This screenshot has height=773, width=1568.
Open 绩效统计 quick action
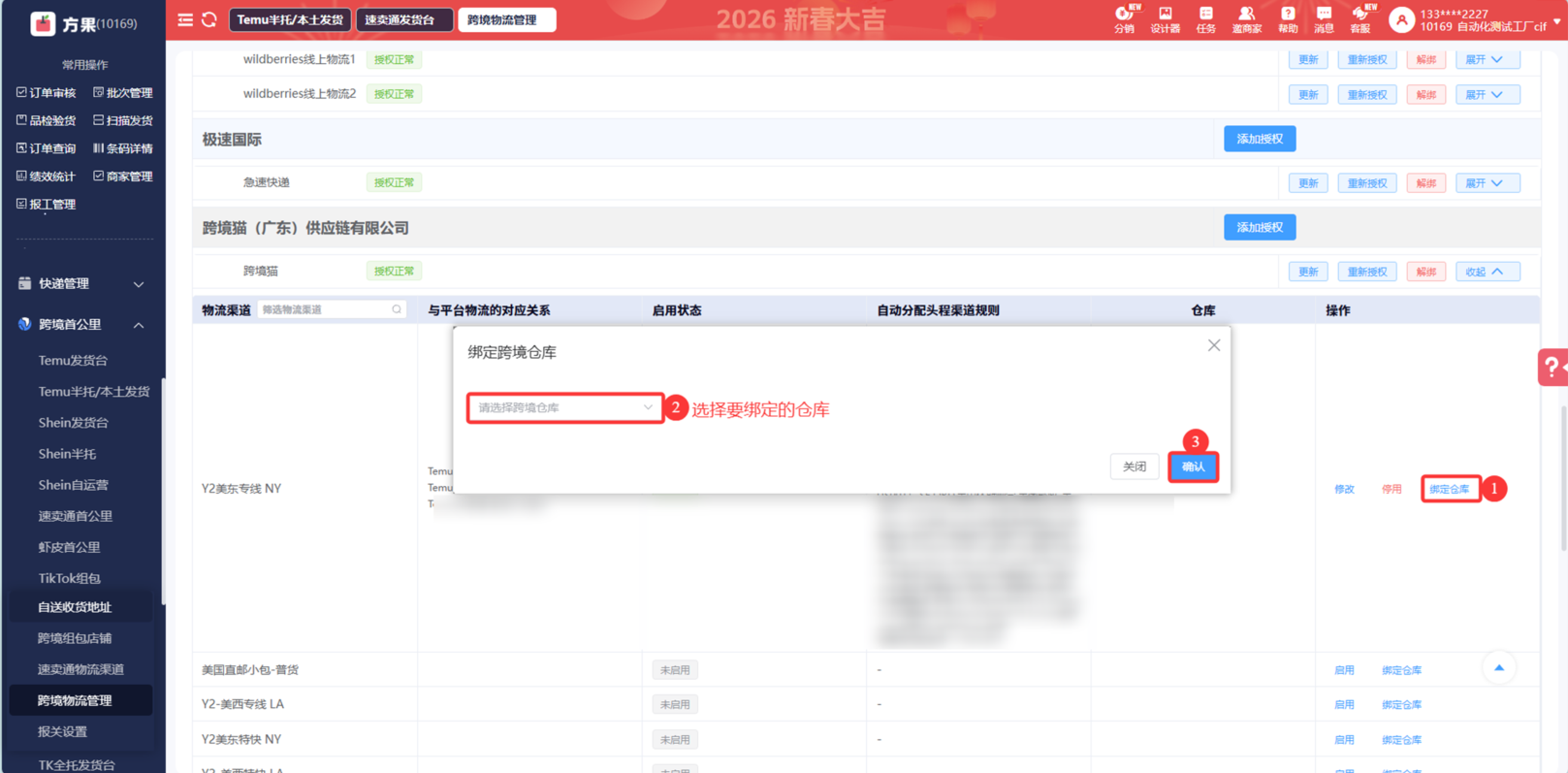[x=46, y=177]
